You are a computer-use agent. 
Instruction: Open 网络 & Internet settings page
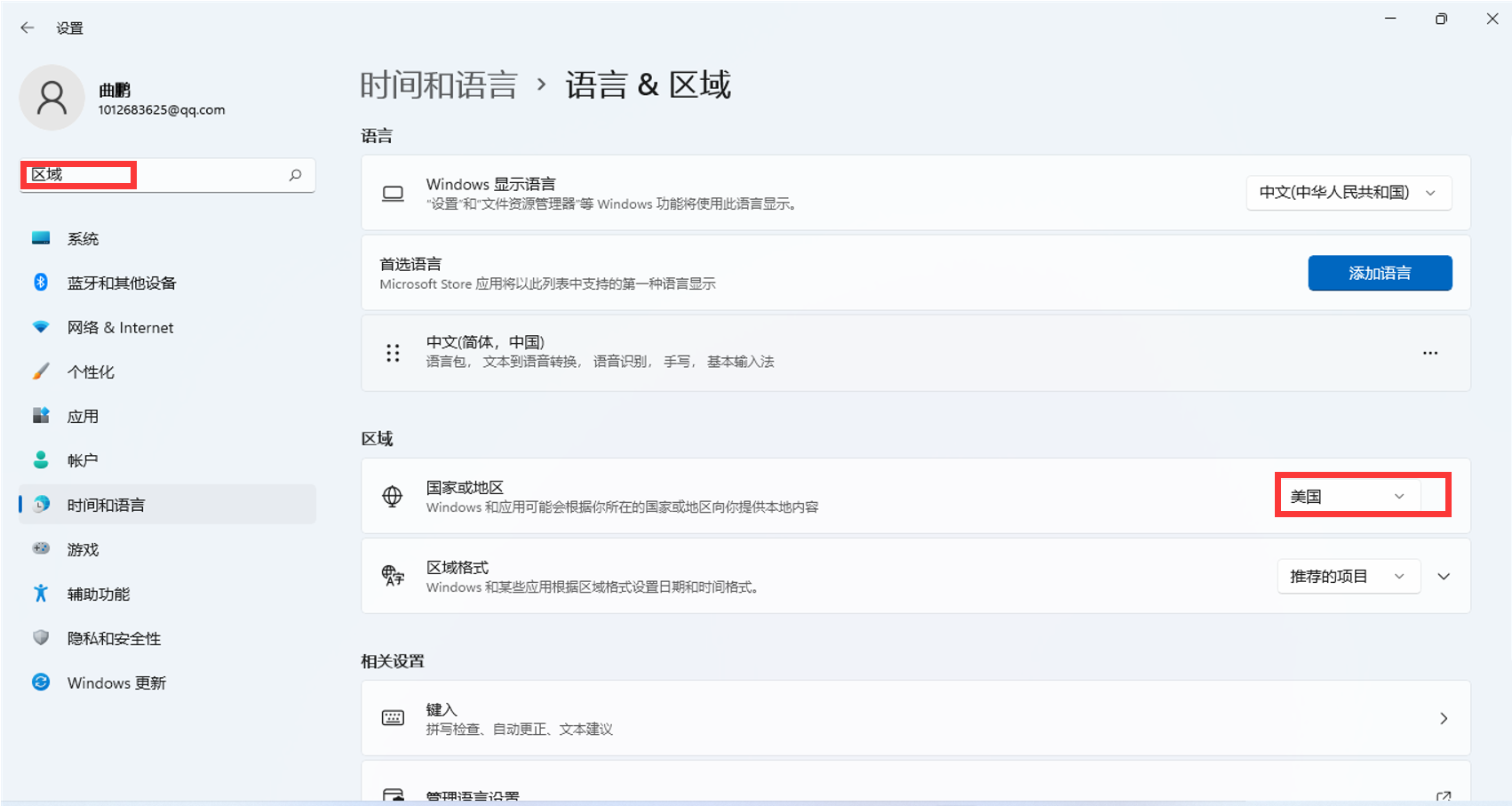point(167,327)
